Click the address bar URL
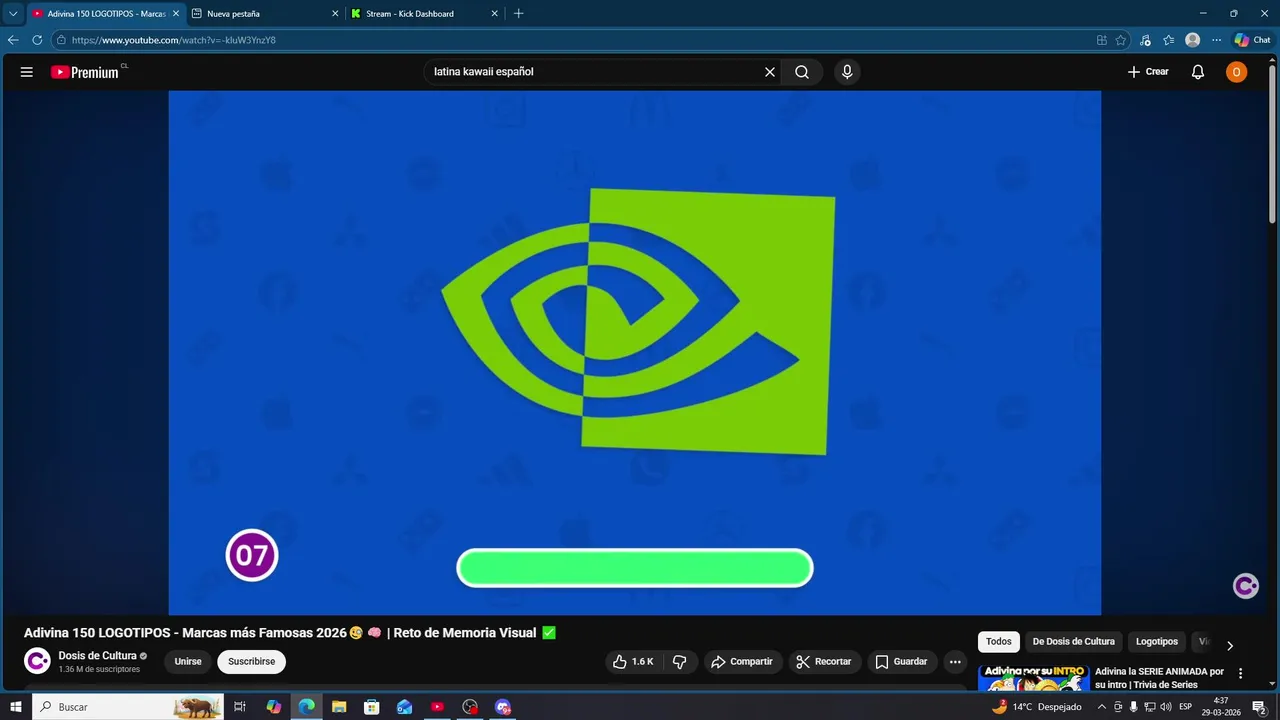 (x=174, y=40)
